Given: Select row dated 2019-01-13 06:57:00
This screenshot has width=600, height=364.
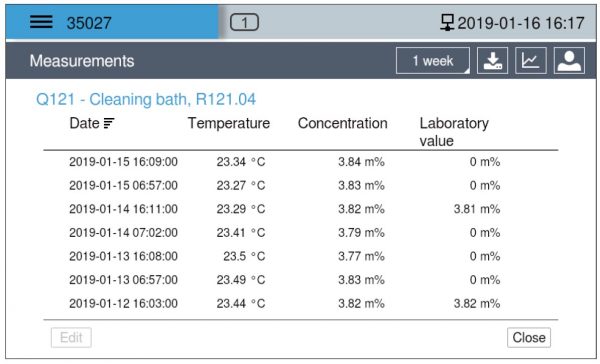Looking at the screenshot, I should 301,280.
